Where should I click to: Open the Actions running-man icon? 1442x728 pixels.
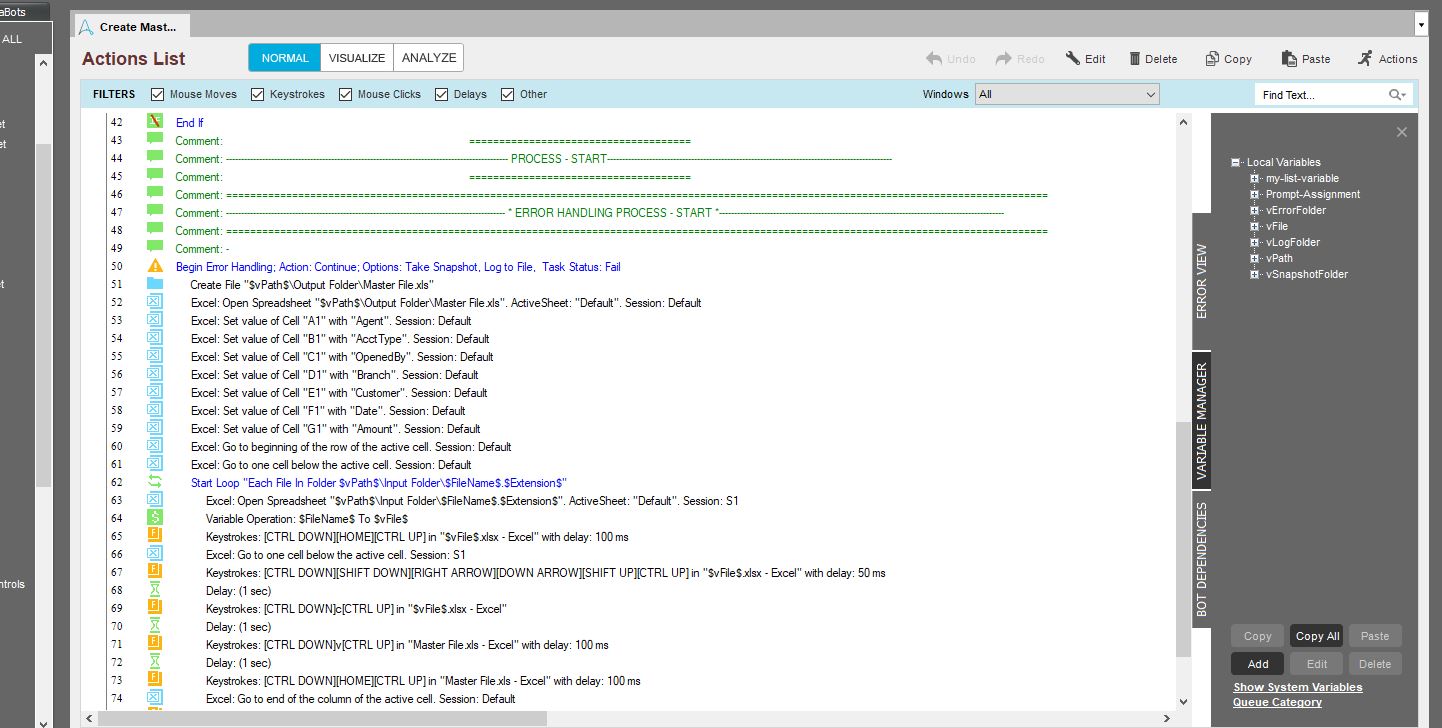[x=1365, y=59]
